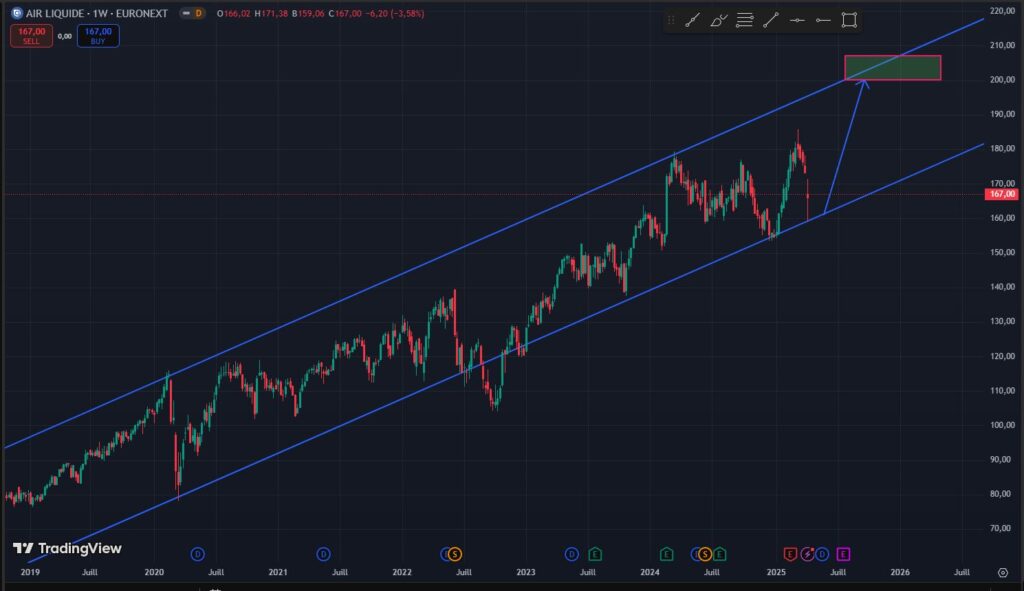1024x591 pixels.
Task: Select the Rectangle drawing tool
Action: point(850,19)
